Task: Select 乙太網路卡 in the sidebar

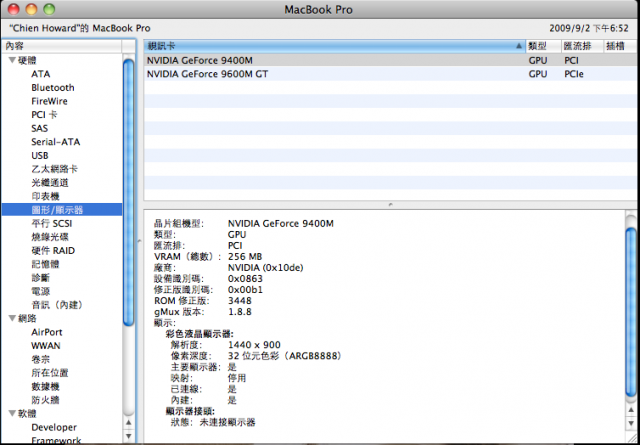Action: (54, 169)
